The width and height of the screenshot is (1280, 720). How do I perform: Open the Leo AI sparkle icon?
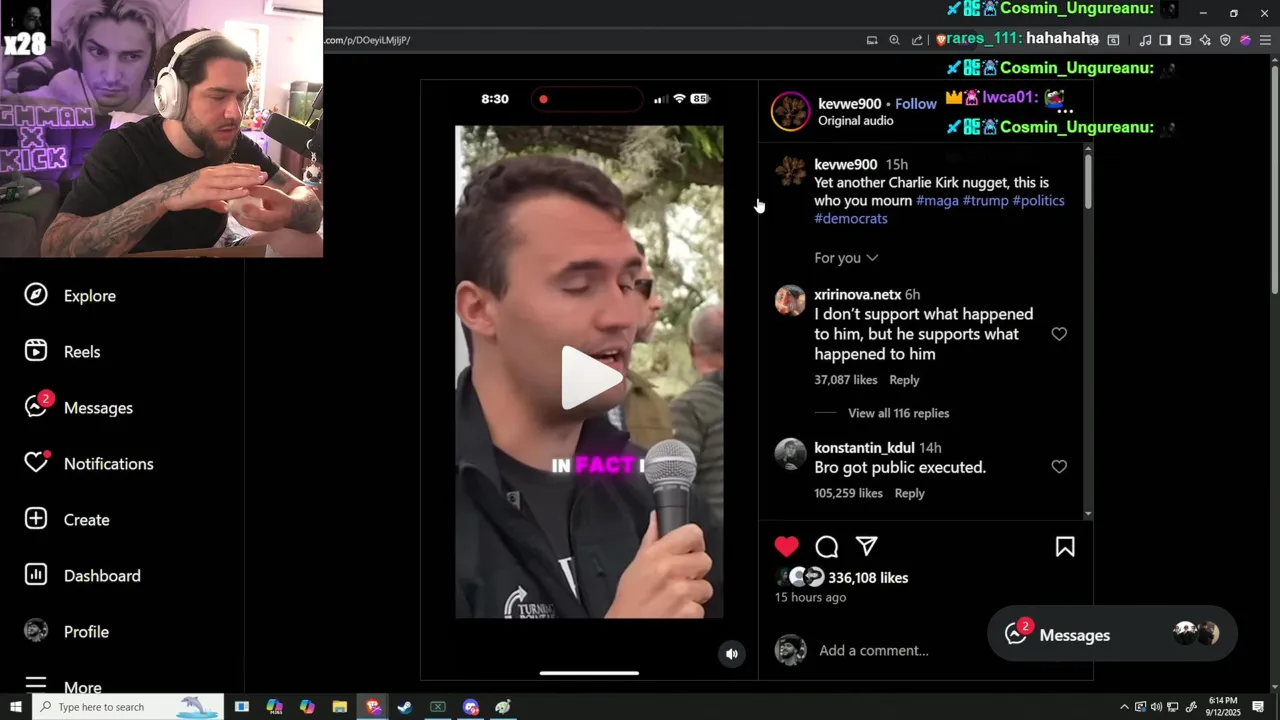1205,40
